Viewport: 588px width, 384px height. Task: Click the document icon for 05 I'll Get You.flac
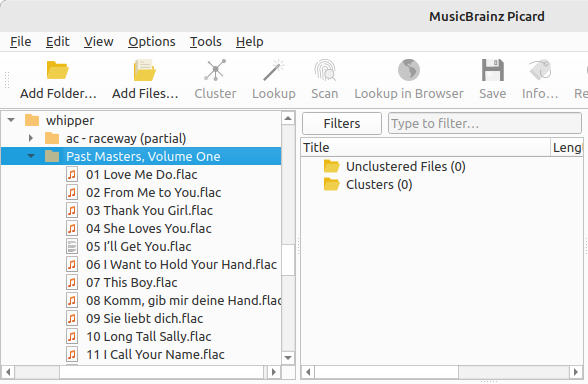[72, 246]
